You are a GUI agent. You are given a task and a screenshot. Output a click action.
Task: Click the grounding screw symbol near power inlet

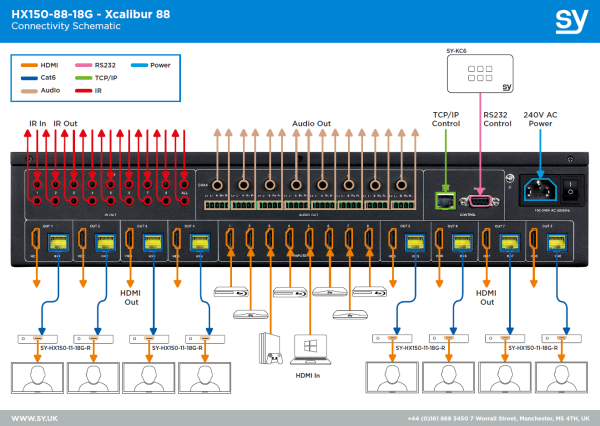(x=510, y=180)
